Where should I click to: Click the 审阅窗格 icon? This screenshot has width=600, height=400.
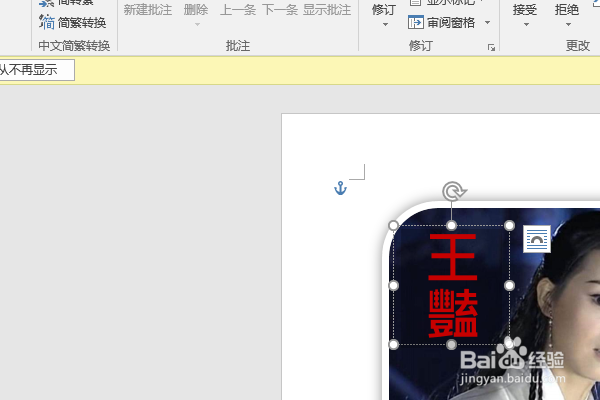coord(416,23)
